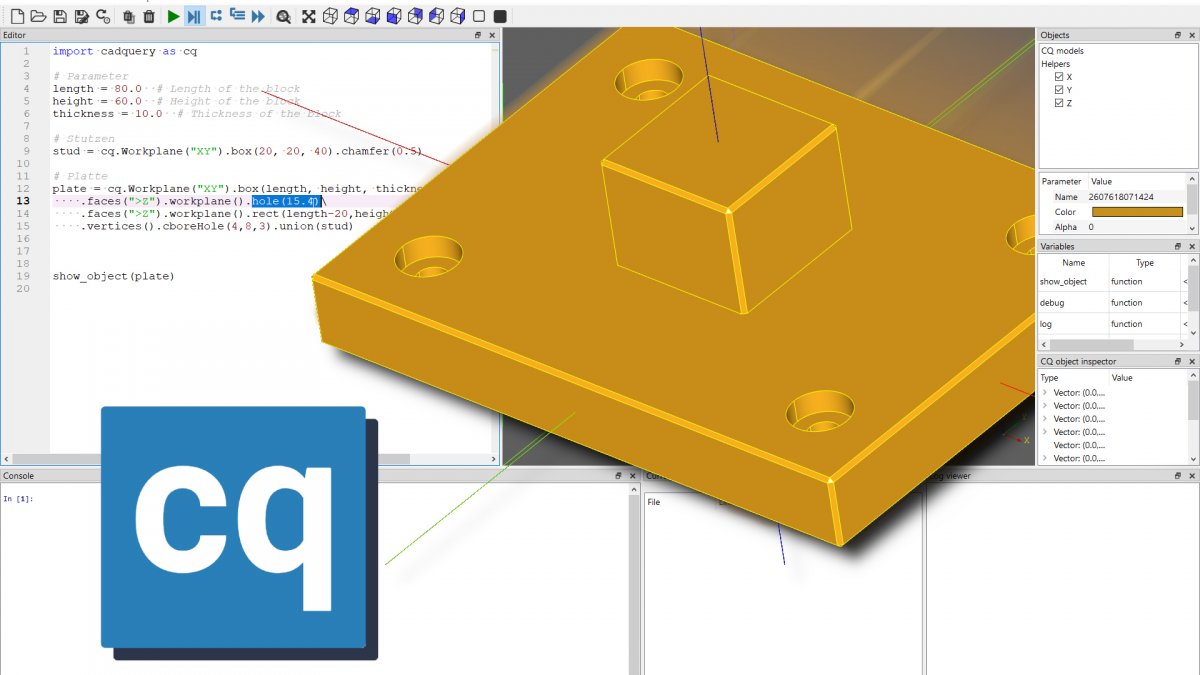The image size is (1200, 675).
Task: Run the current CadQuery script
Action: click(x=172, y=16)
